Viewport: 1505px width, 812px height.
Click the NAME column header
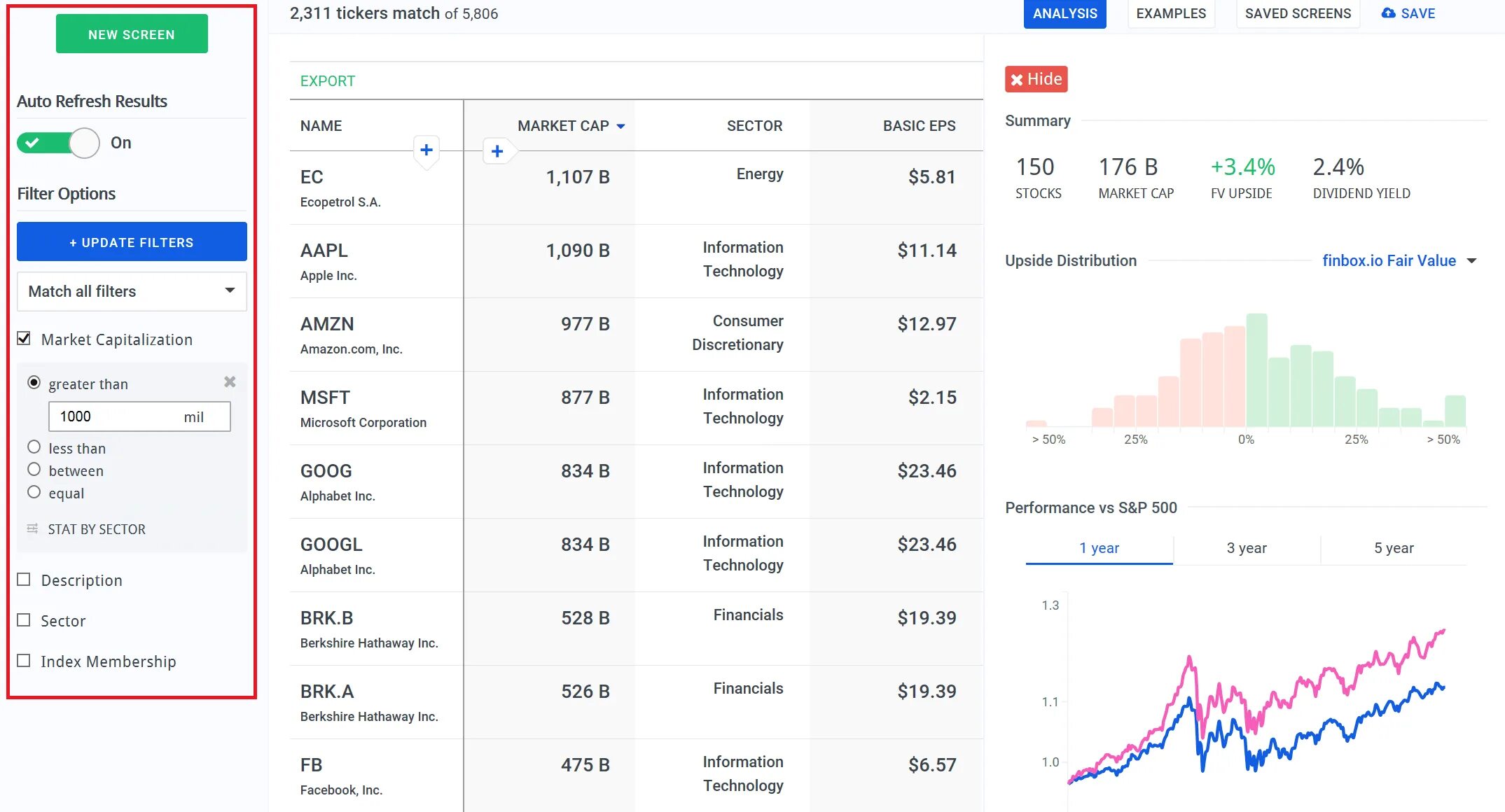point(321,126)
